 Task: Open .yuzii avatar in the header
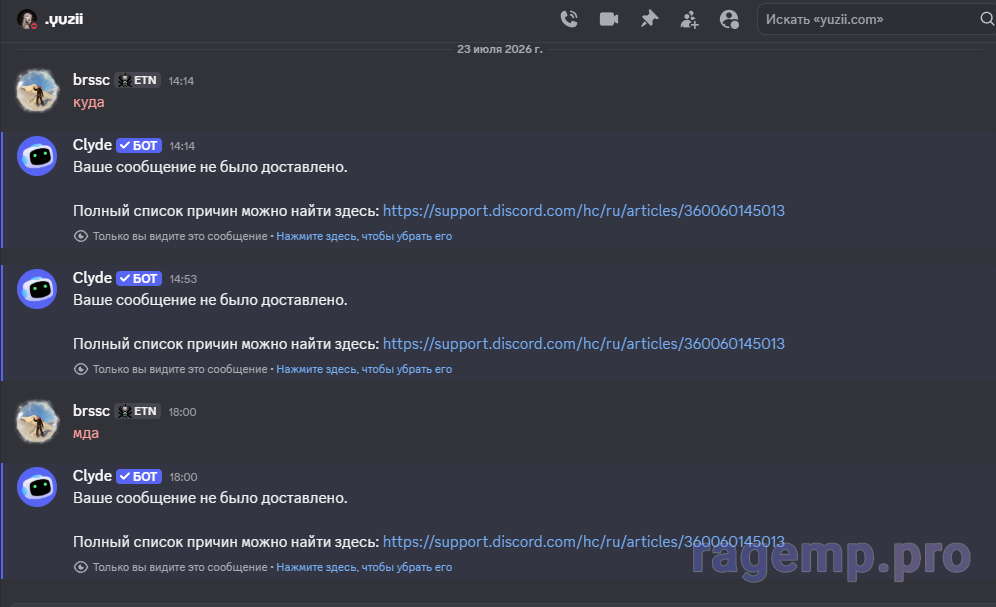[x=27, y=19]
